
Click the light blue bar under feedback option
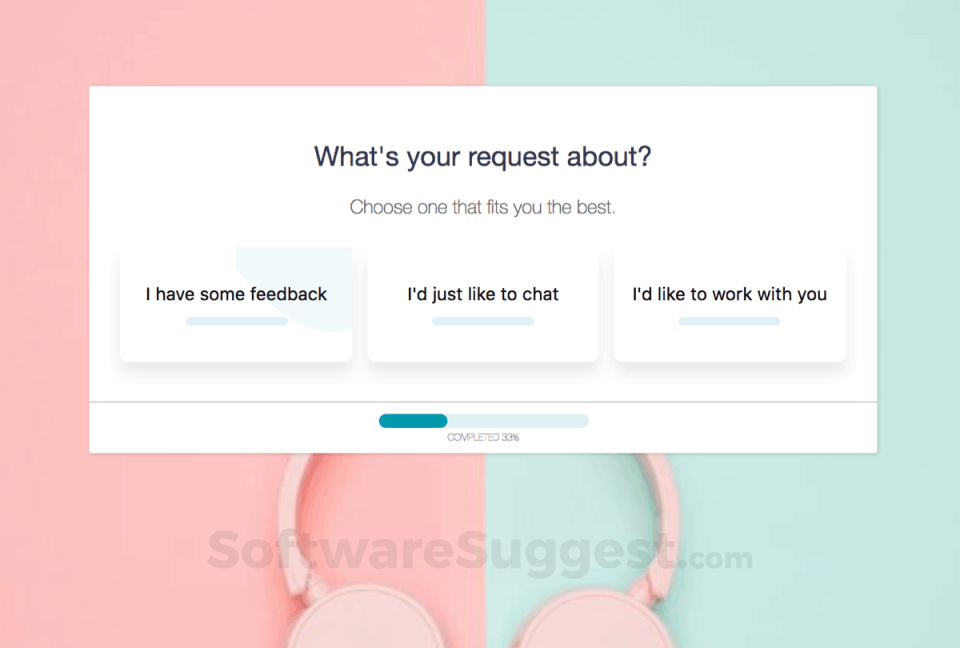pos(236,321)
